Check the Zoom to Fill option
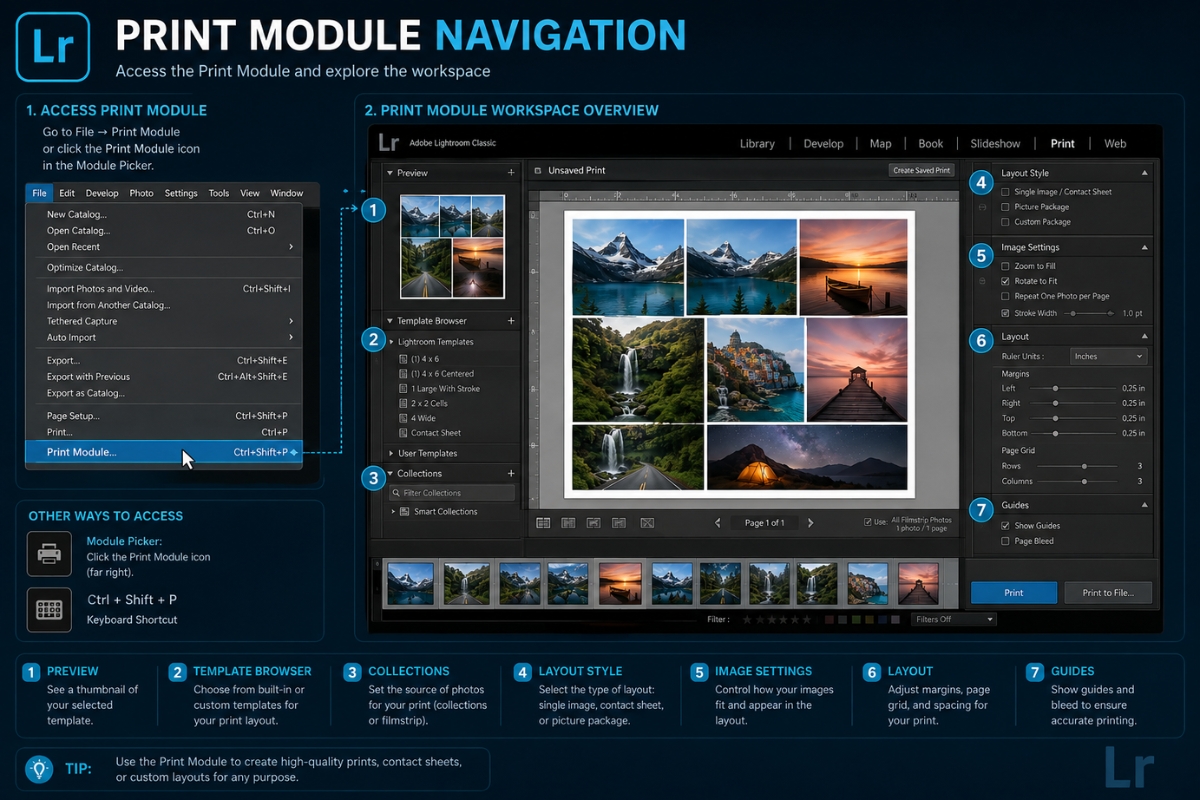The width and height of the screenshot is (1200, 800). (1005, 266)
